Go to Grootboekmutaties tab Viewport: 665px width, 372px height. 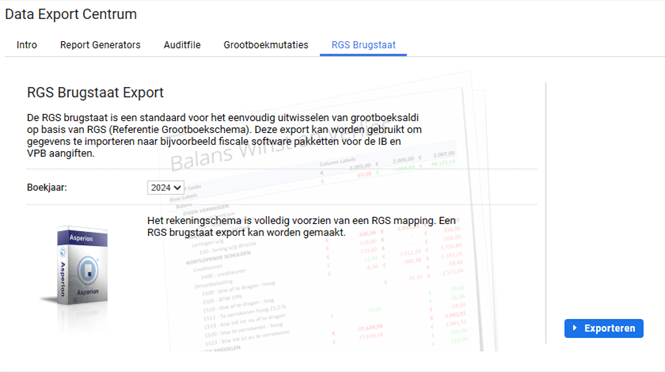point(266,45)
